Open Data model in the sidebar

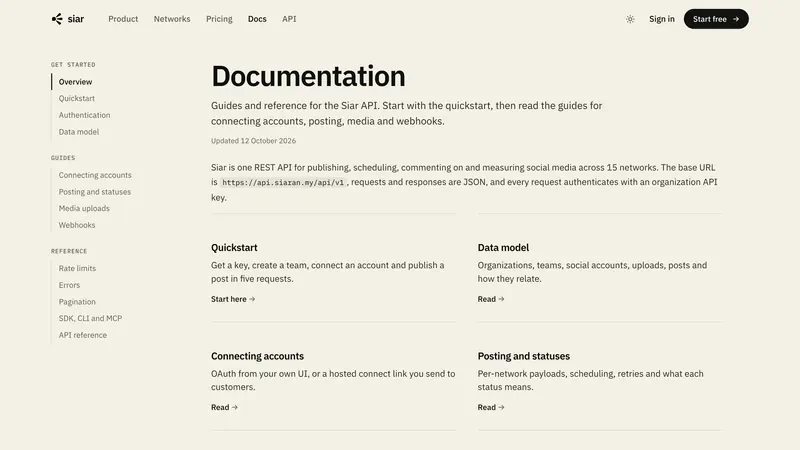click(x=79, y=132)
